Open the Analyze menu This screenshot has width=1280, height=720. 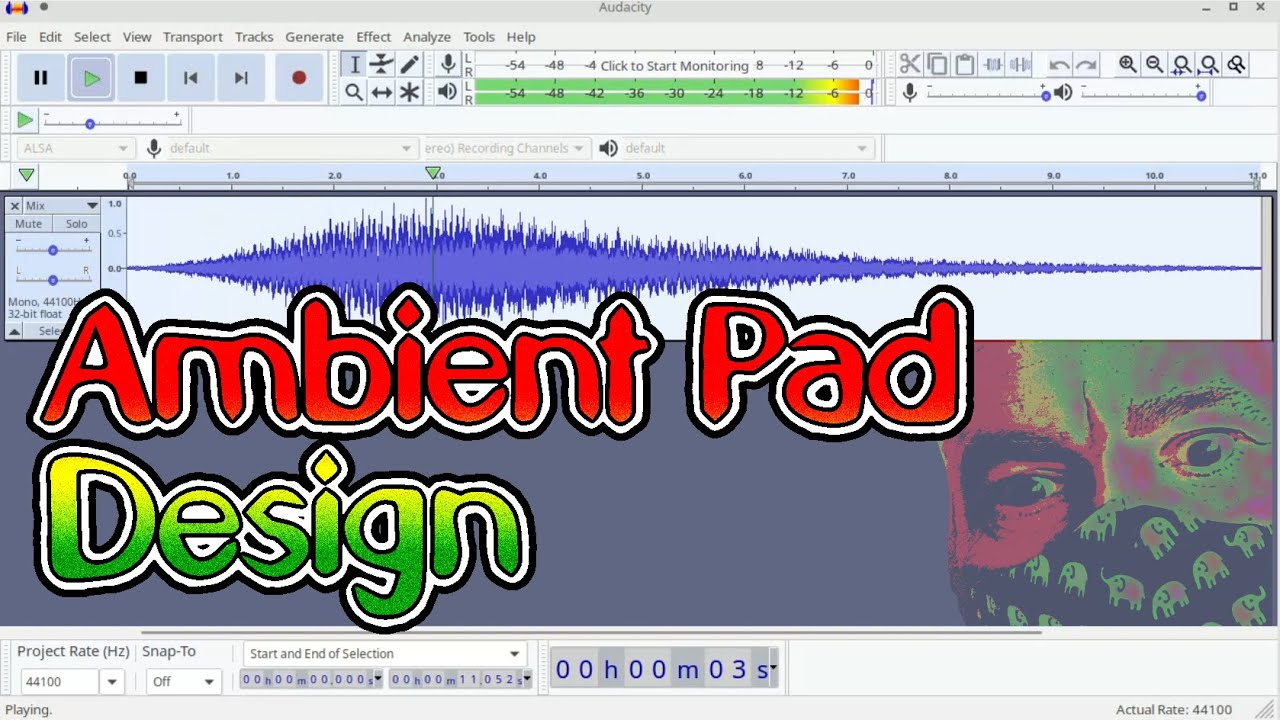427,36
